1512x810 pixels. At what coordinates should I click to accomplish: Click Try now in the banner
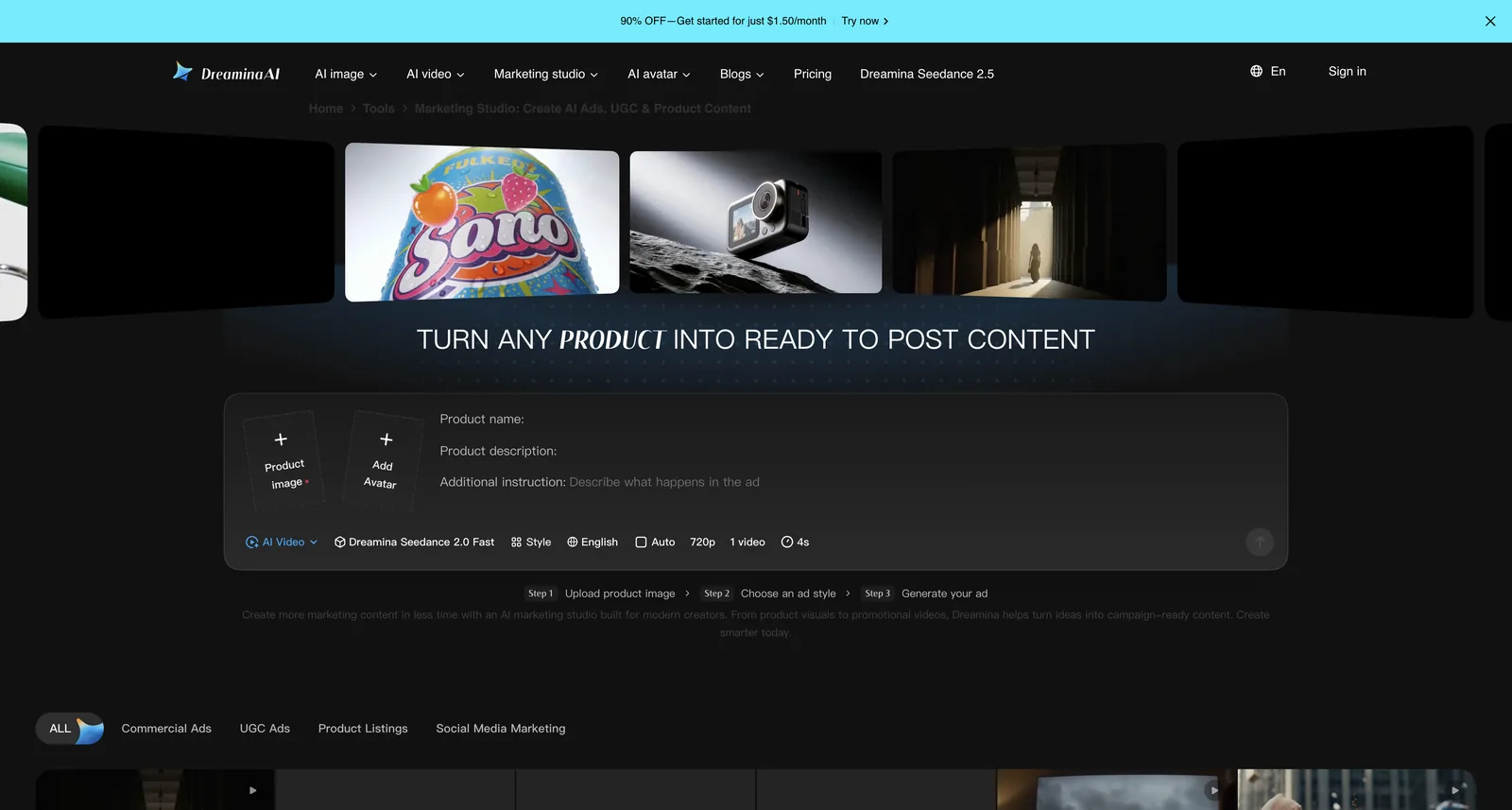pyautogui.click(x=865, y=21)
